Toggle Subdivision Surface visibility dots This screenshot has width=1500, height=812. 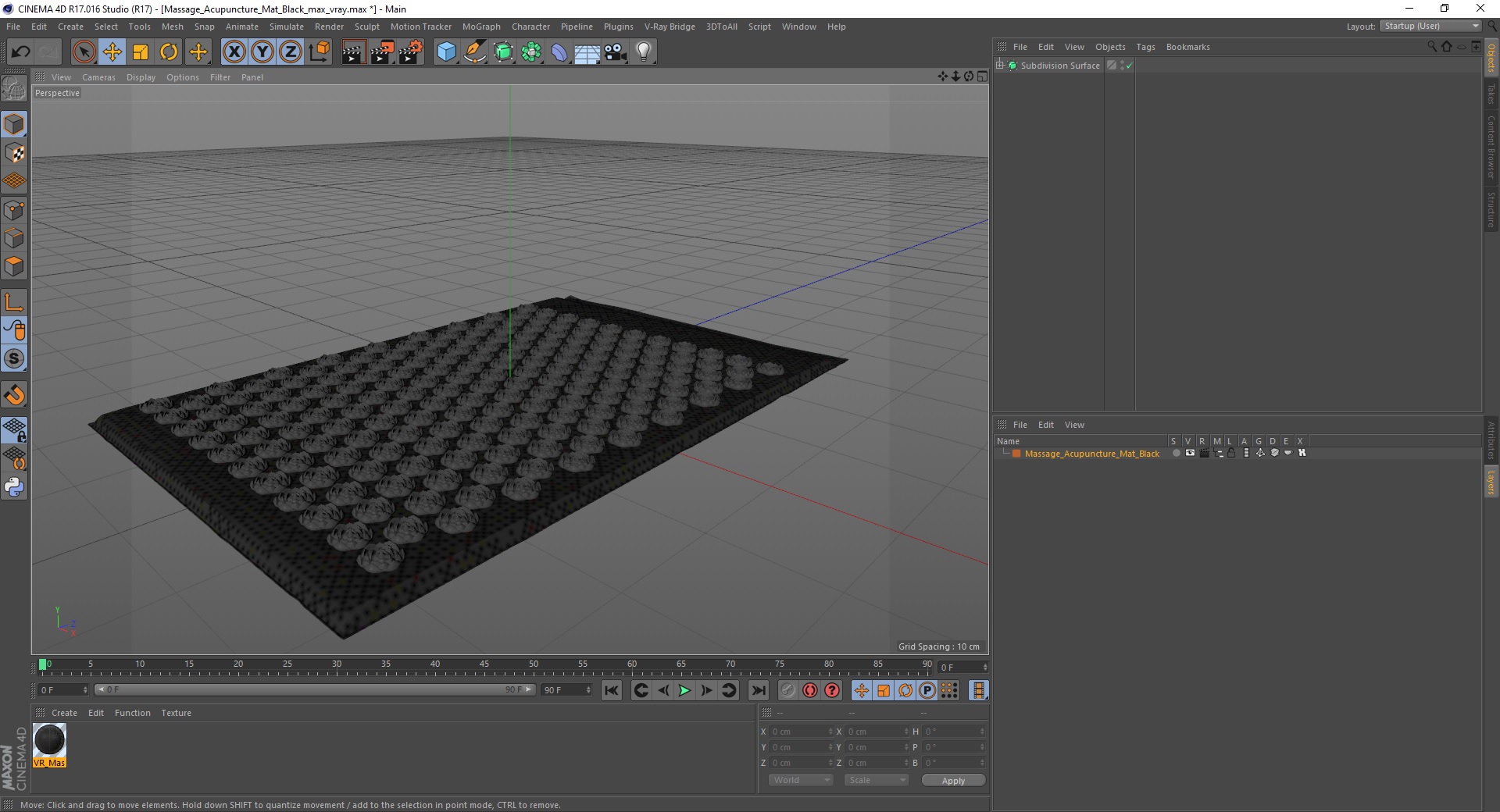[x=1123, y=66]
